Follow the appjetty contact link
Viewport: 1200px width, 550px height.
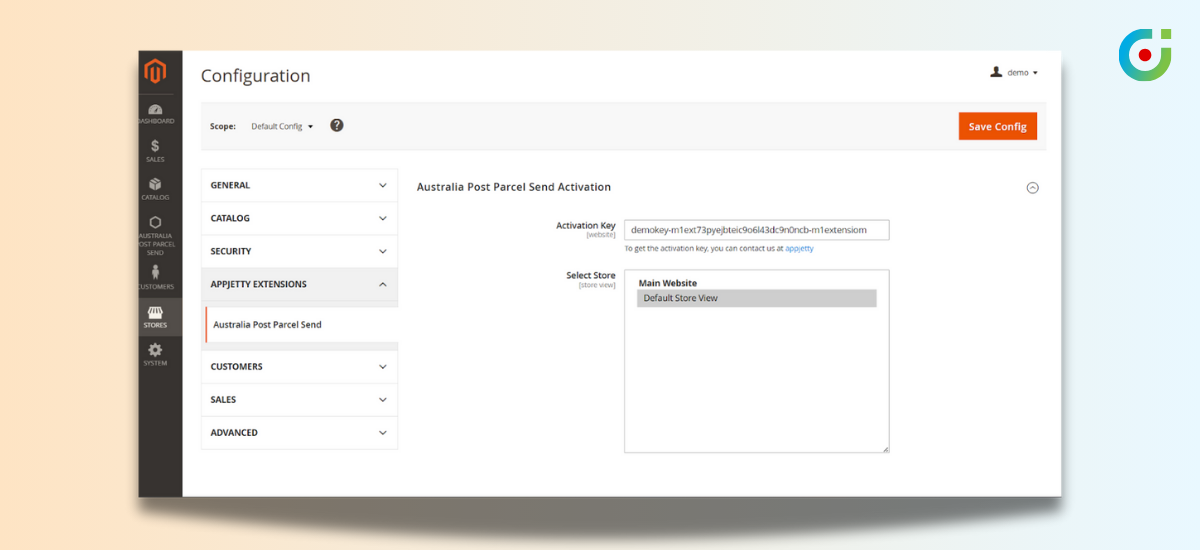(x=799, y=248)
